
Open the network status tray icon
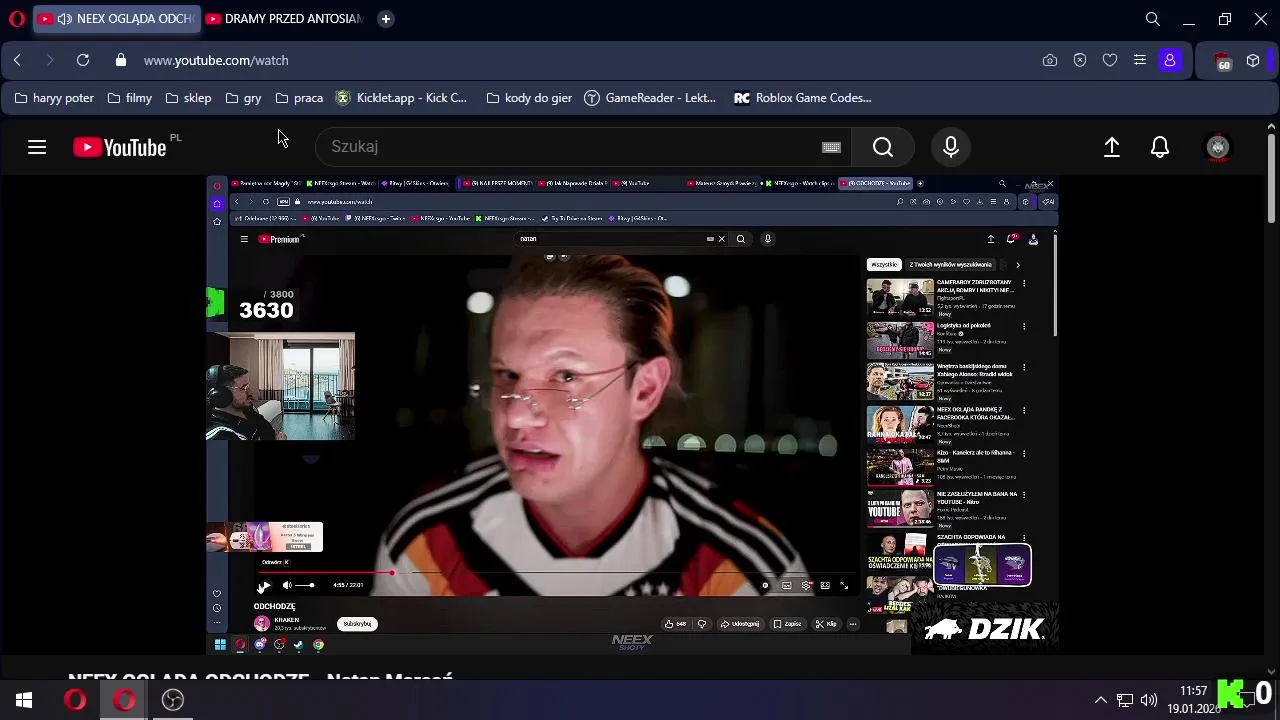tap(1125, 700)
